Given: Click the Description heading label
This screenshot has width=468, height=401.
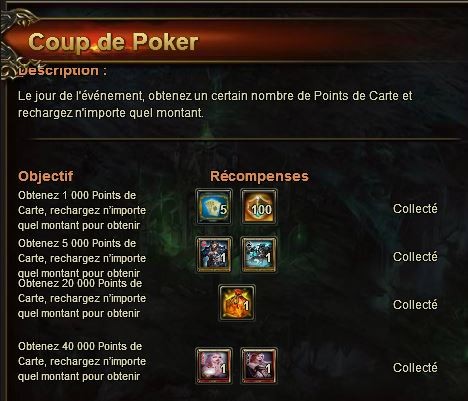Looking at the screenshot, I should coord(62,71).
